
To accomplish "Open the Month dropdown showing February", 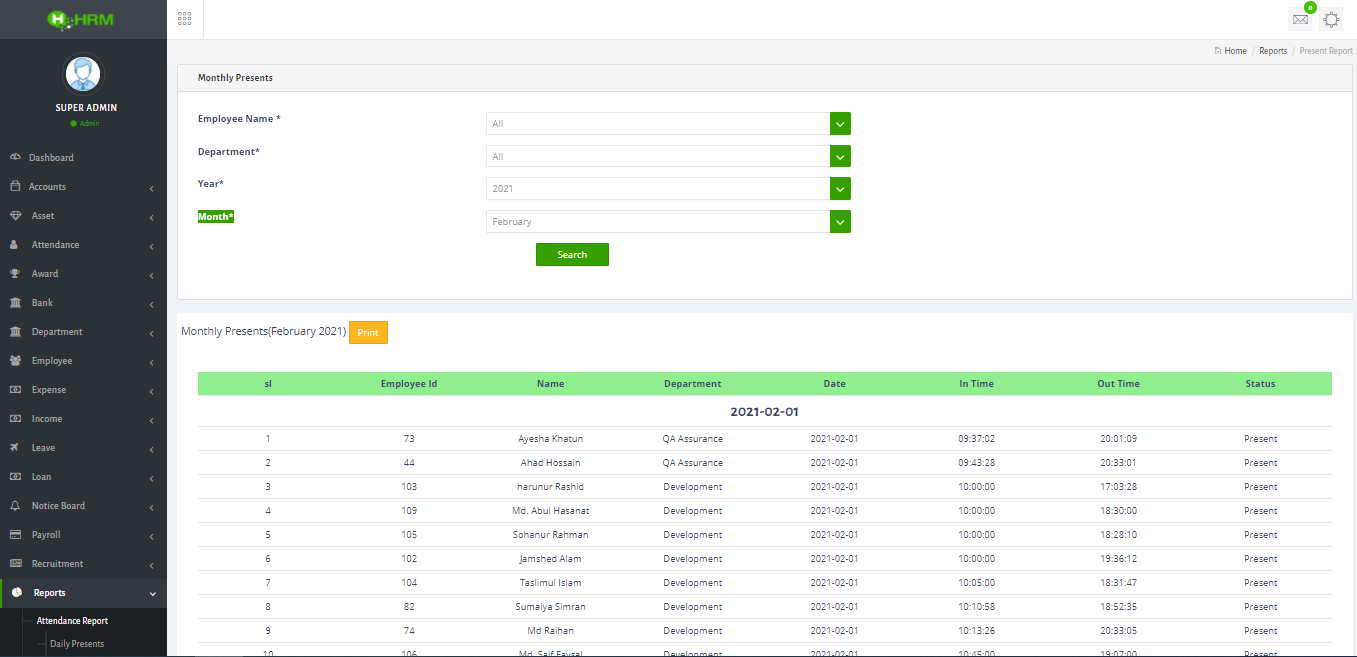I will coord(667,222).
